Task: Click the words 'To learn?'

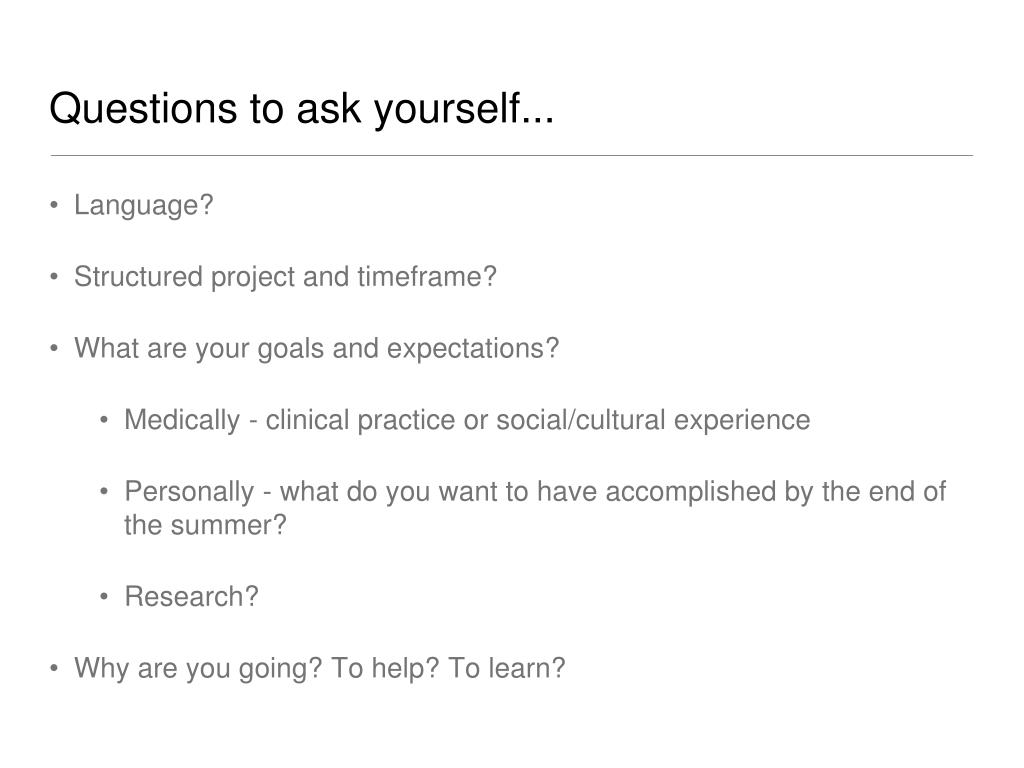Action: click(506, 668)
